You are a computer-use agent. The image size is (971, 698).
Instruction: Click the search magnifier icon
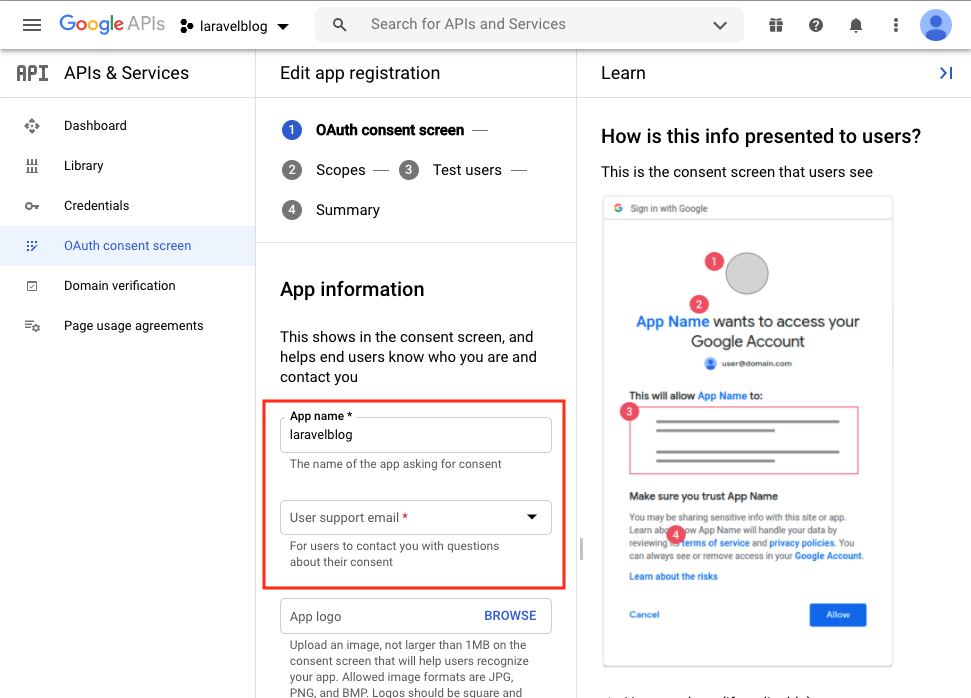click(x=339, y=25)
